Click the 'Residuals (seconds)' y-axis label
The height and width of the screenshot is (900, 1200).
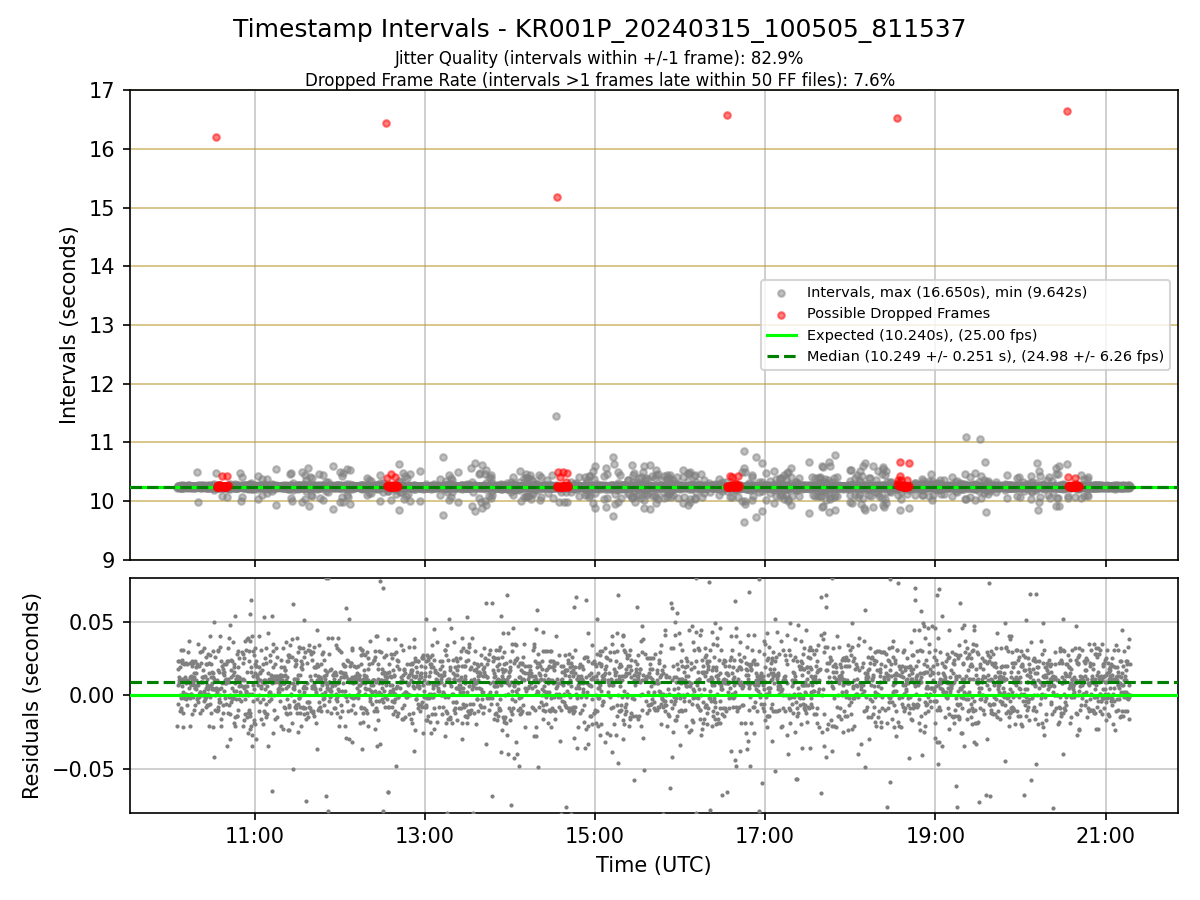coord(32,696)
